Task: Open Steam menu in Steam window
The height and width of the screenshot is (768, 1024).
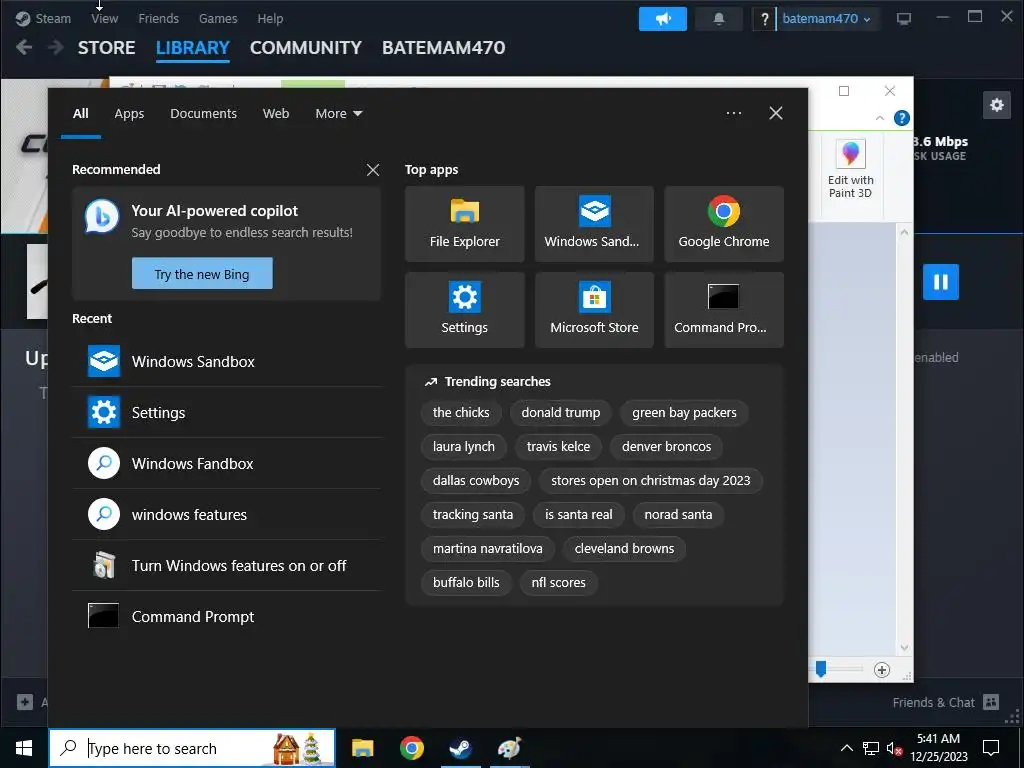Action: [x=43, y=18]
